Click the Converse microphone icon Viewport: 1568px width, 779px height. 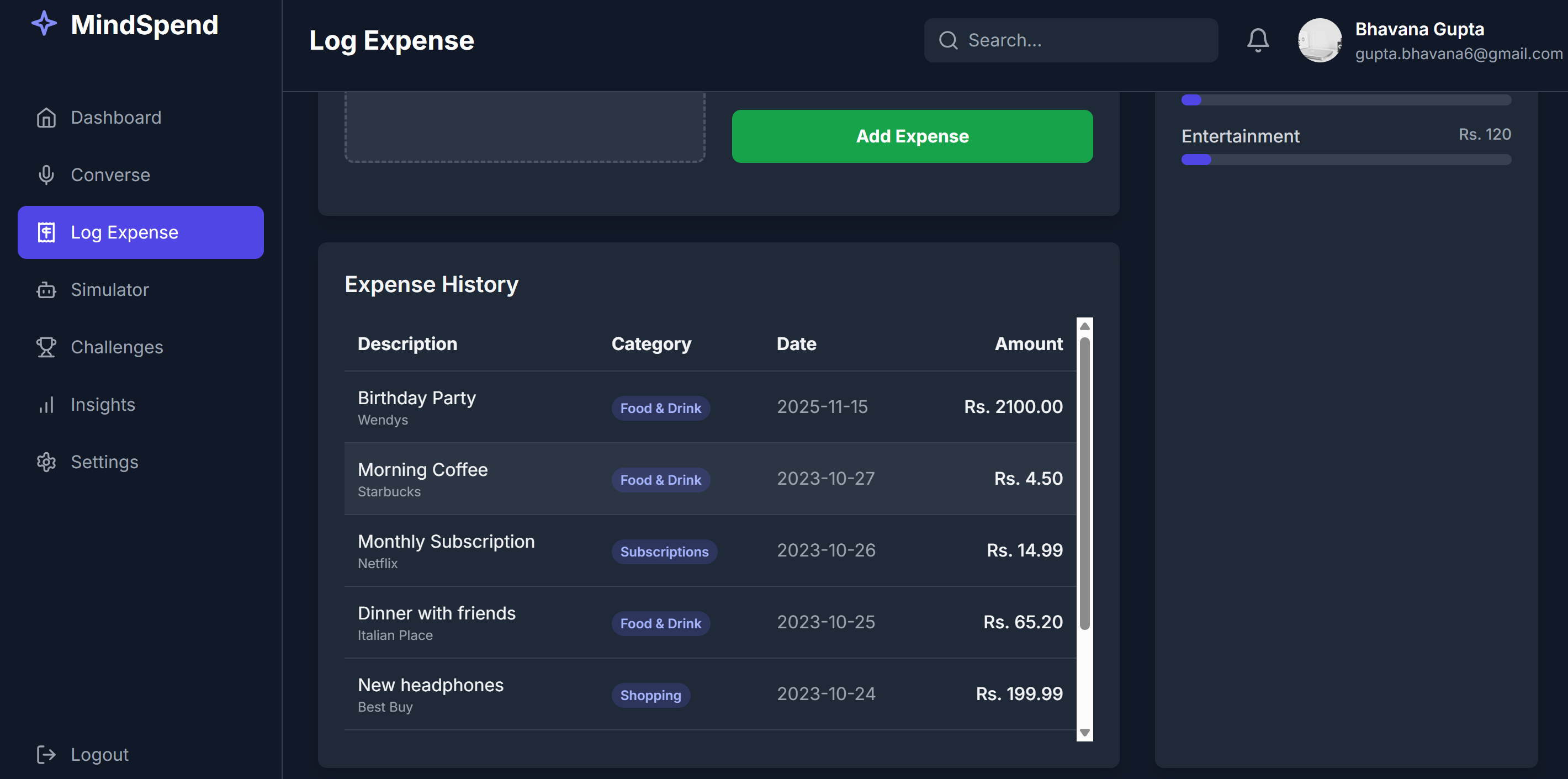46,174
